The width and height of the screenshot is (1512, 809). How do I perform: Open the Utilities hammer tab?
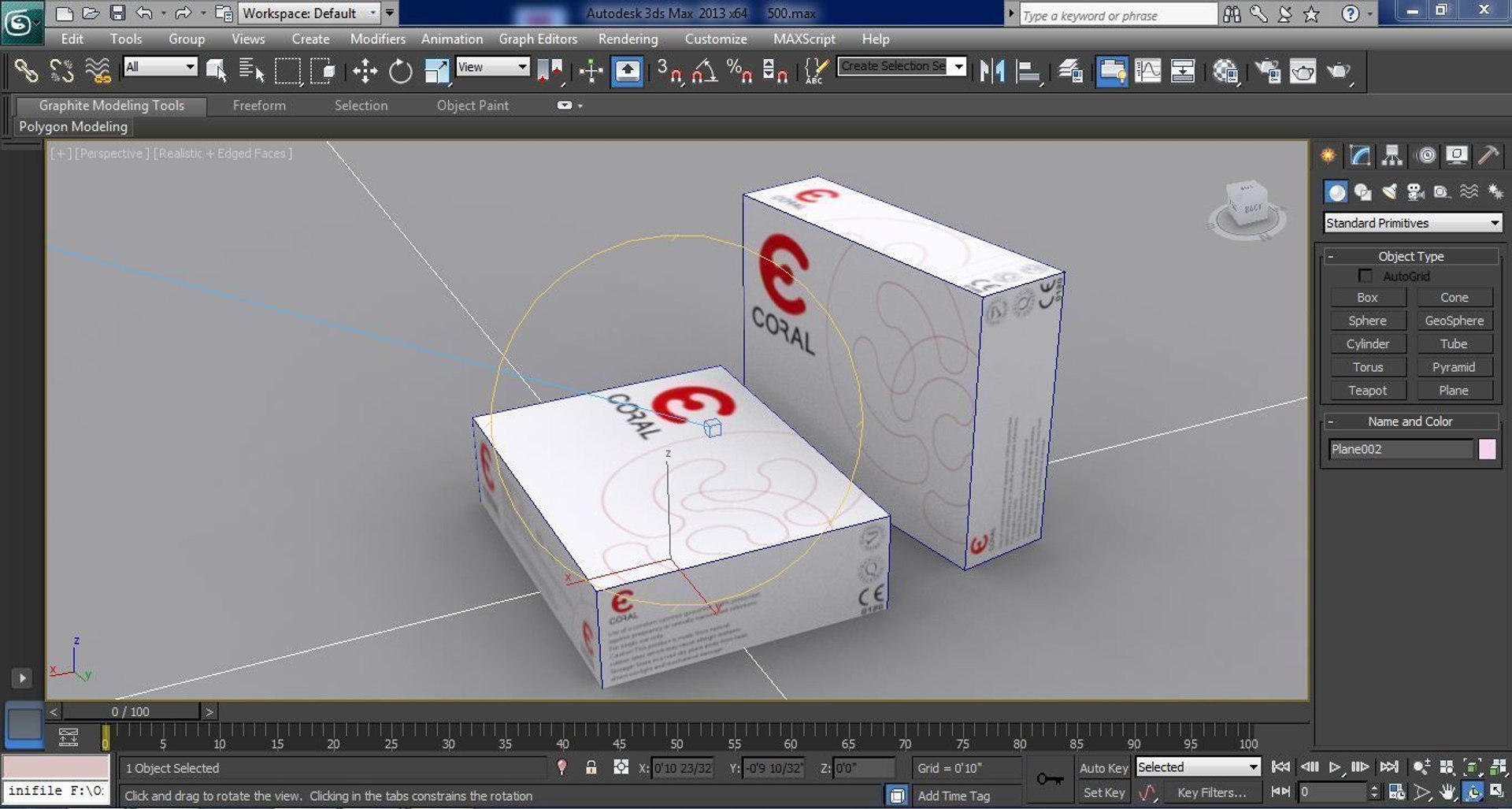[1488, 155]
